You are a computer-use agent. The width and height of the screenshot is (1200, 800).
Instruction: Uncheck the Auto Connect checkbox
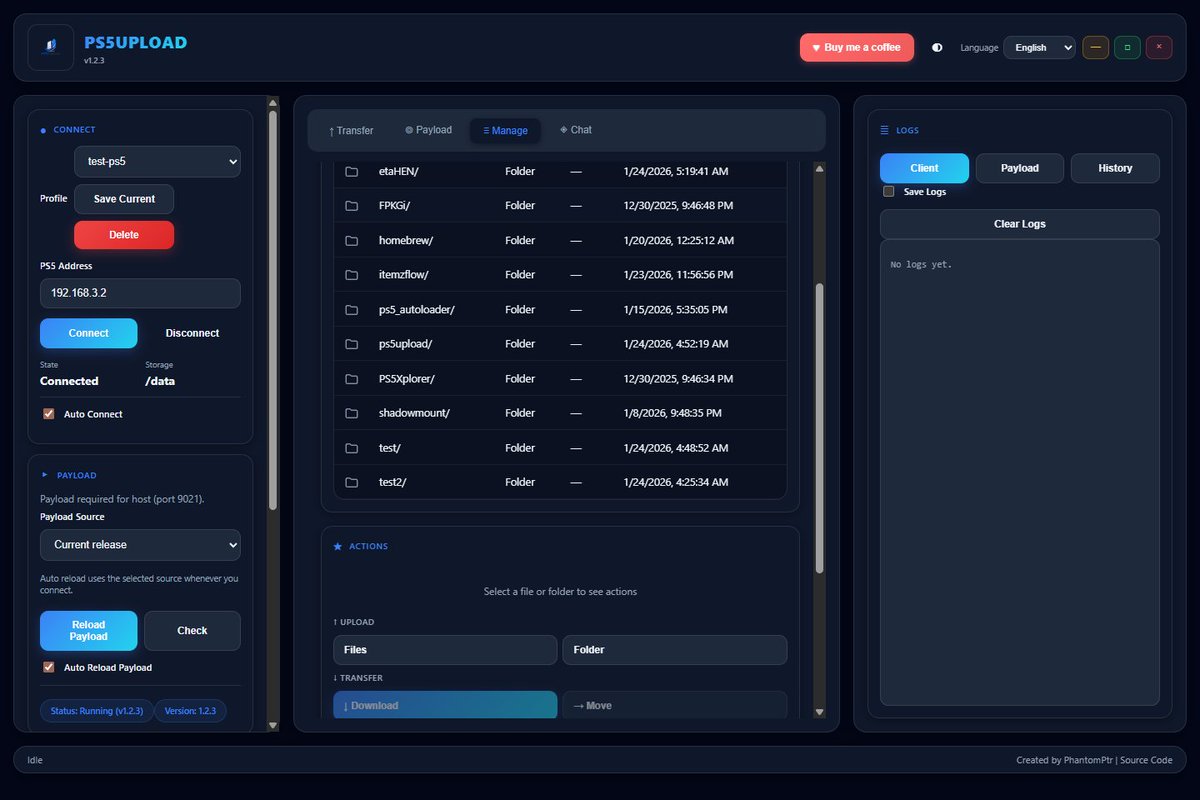[x=48, y=413]
